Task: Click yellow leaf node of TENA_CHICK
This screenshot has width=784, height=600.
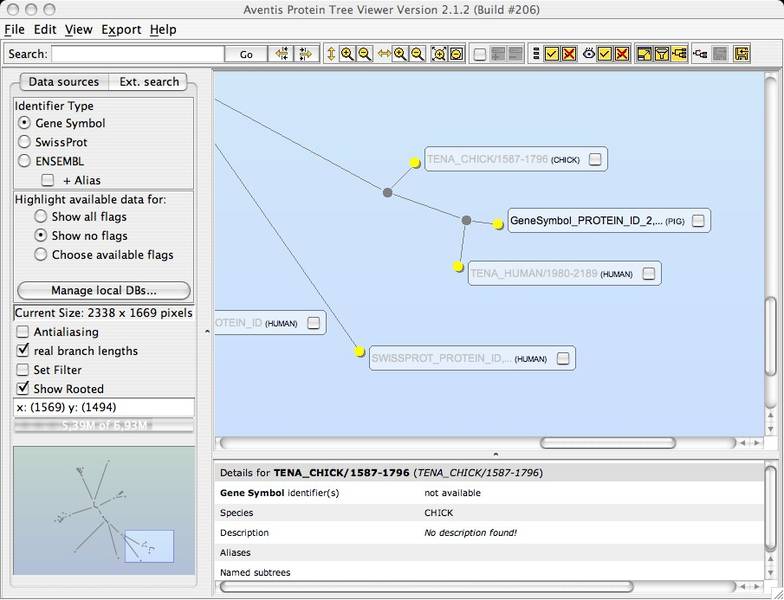Action: click(x=414, y=162)
